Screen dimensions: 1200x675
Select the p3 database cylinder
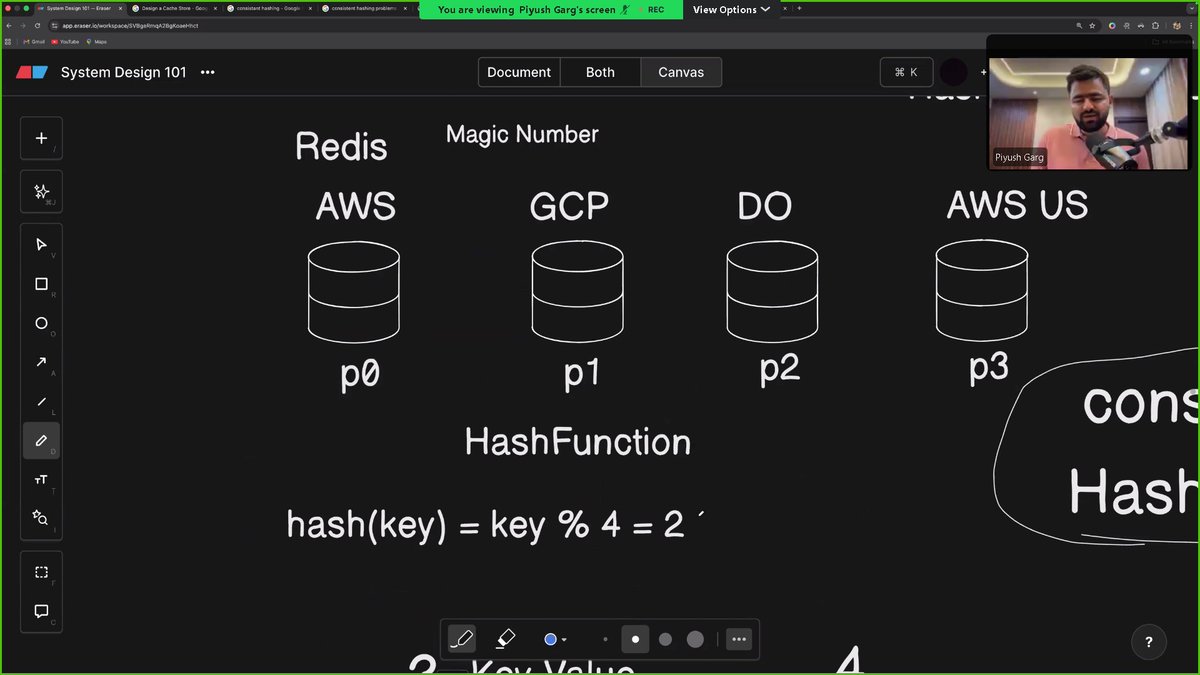pyautogui.click(x=982, y=290)
